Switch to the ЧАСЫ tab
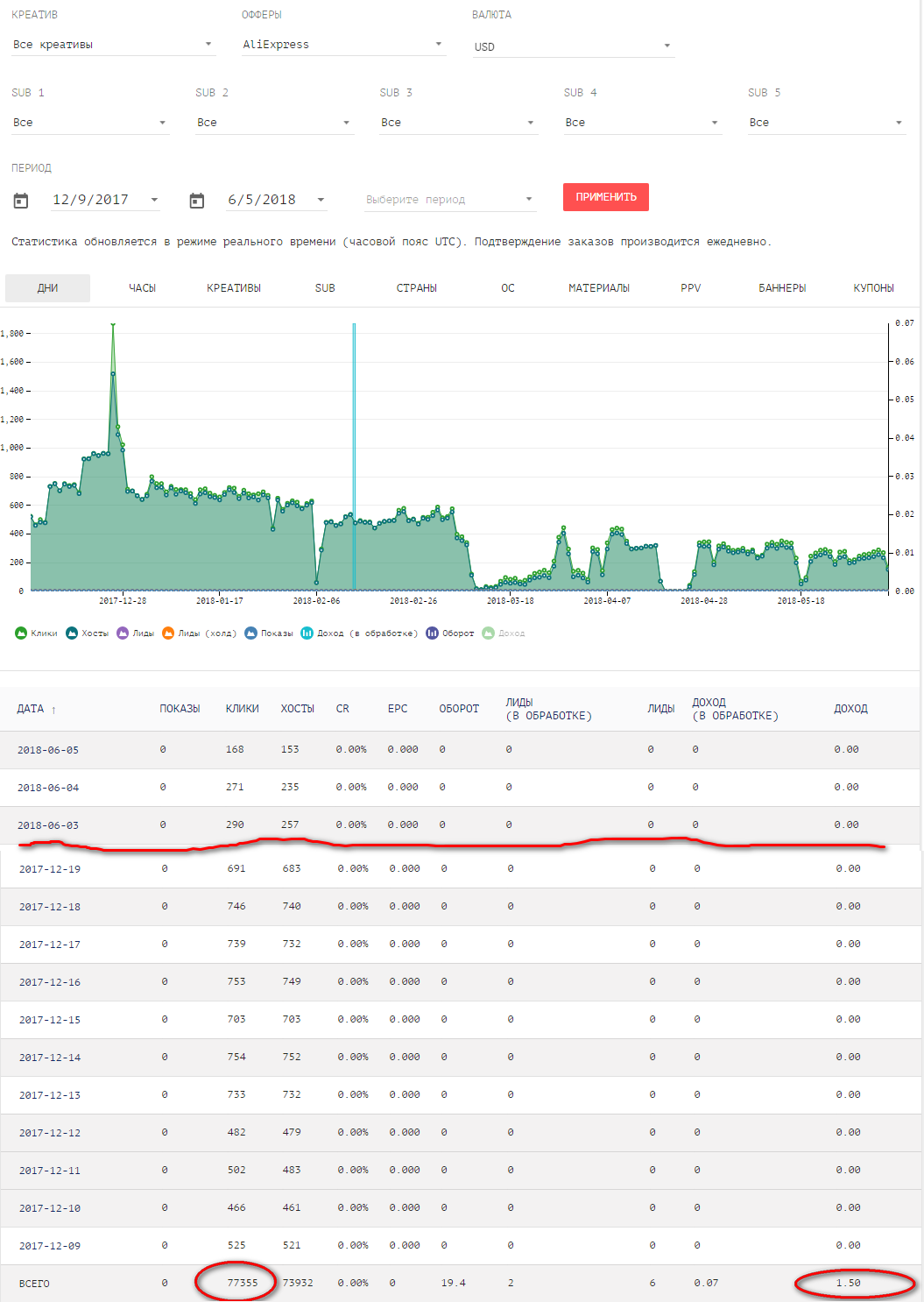Image resolution: width=924 pixels, height=1302 pixels. tap(142, 288)
